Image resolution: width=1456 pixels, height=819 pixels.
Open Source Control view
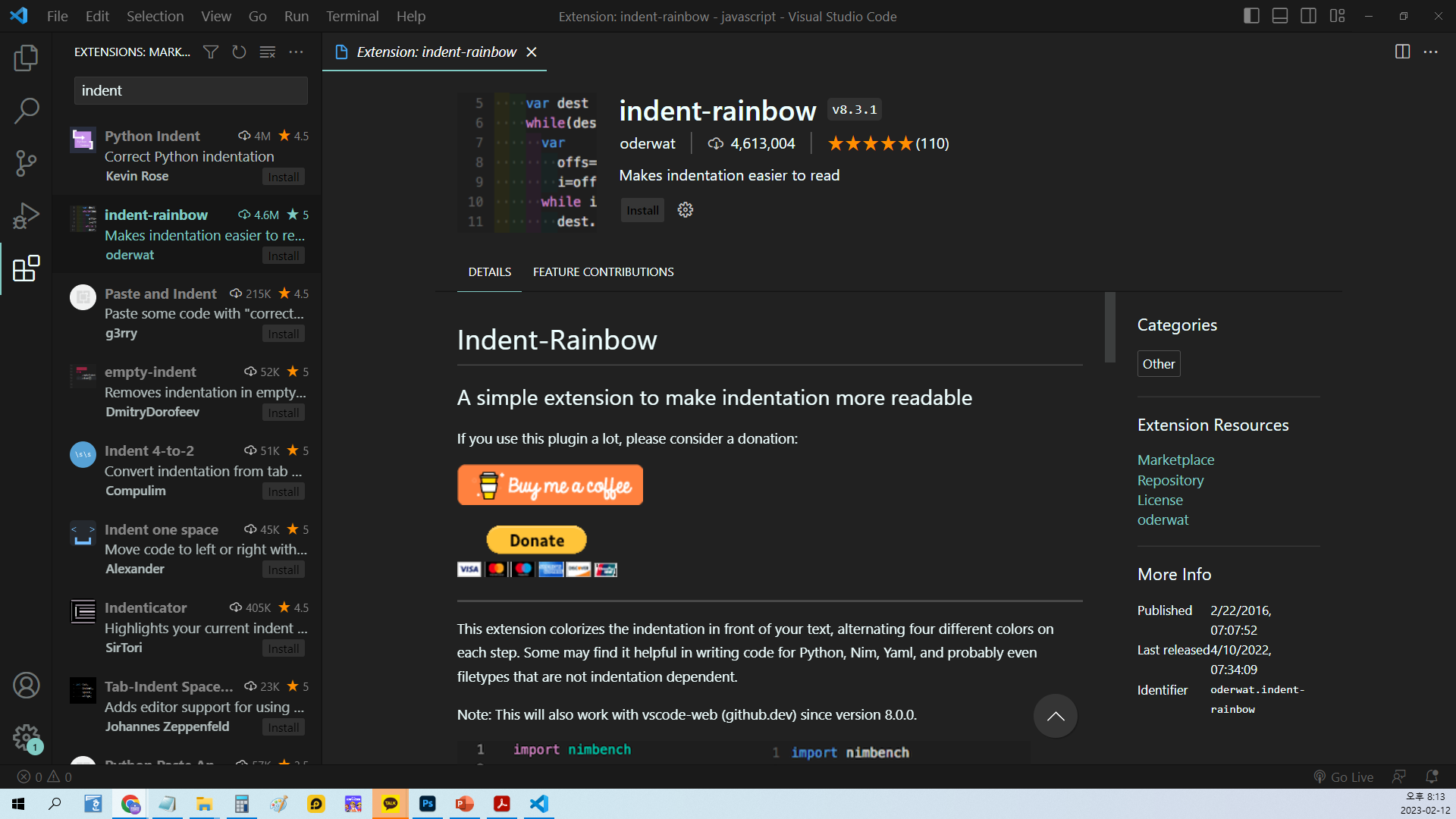(26, 163)
